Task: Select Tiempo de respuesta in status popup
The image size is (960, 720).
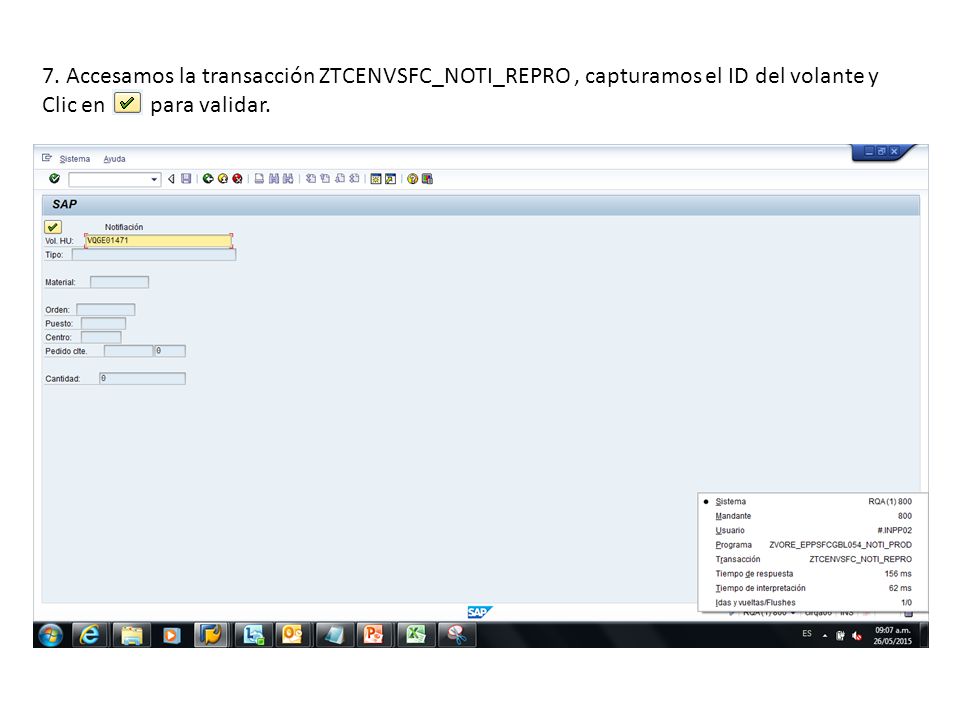Action: point(812,574)
